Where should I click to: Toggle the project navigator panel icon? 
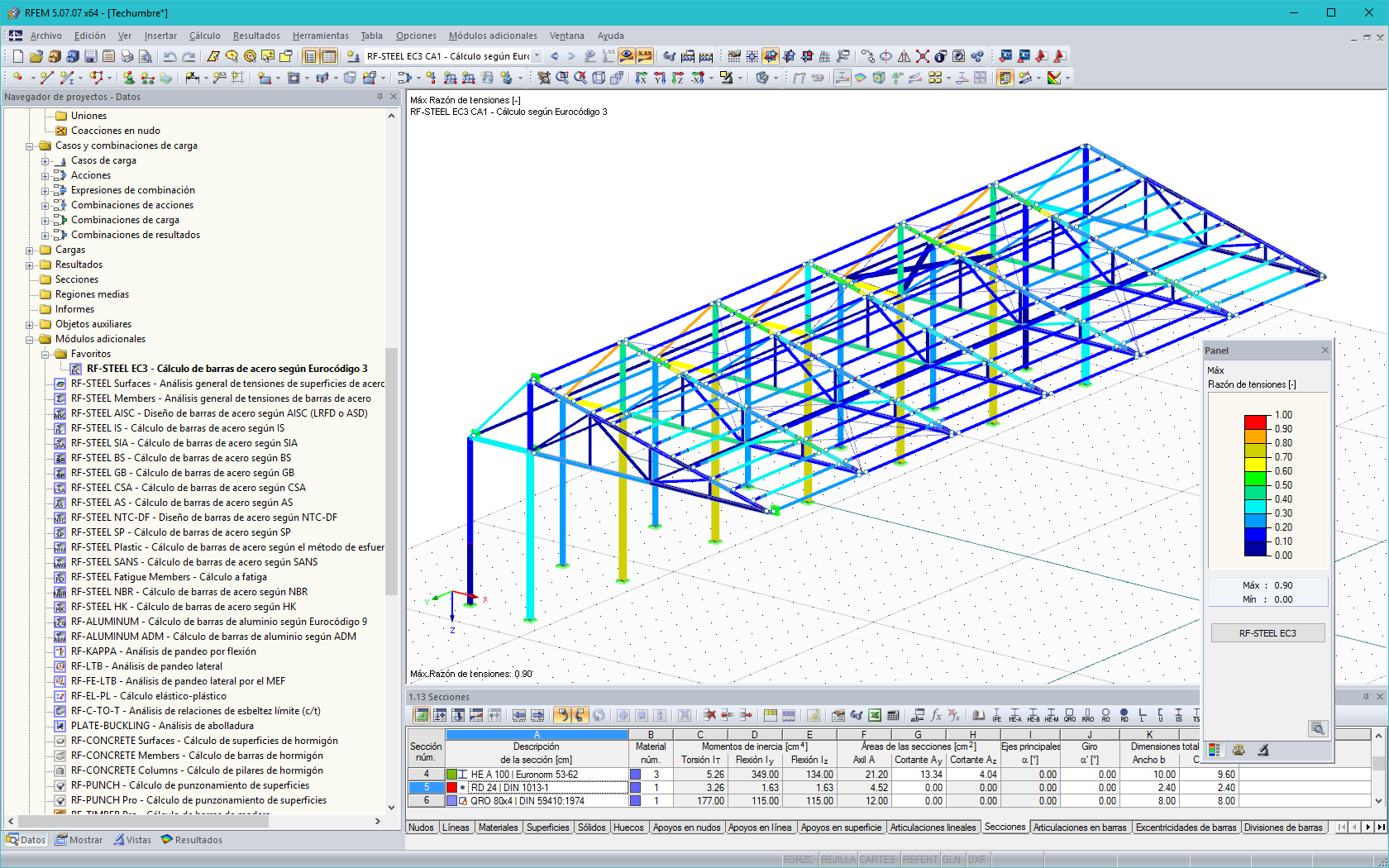[x=310, y=56]
